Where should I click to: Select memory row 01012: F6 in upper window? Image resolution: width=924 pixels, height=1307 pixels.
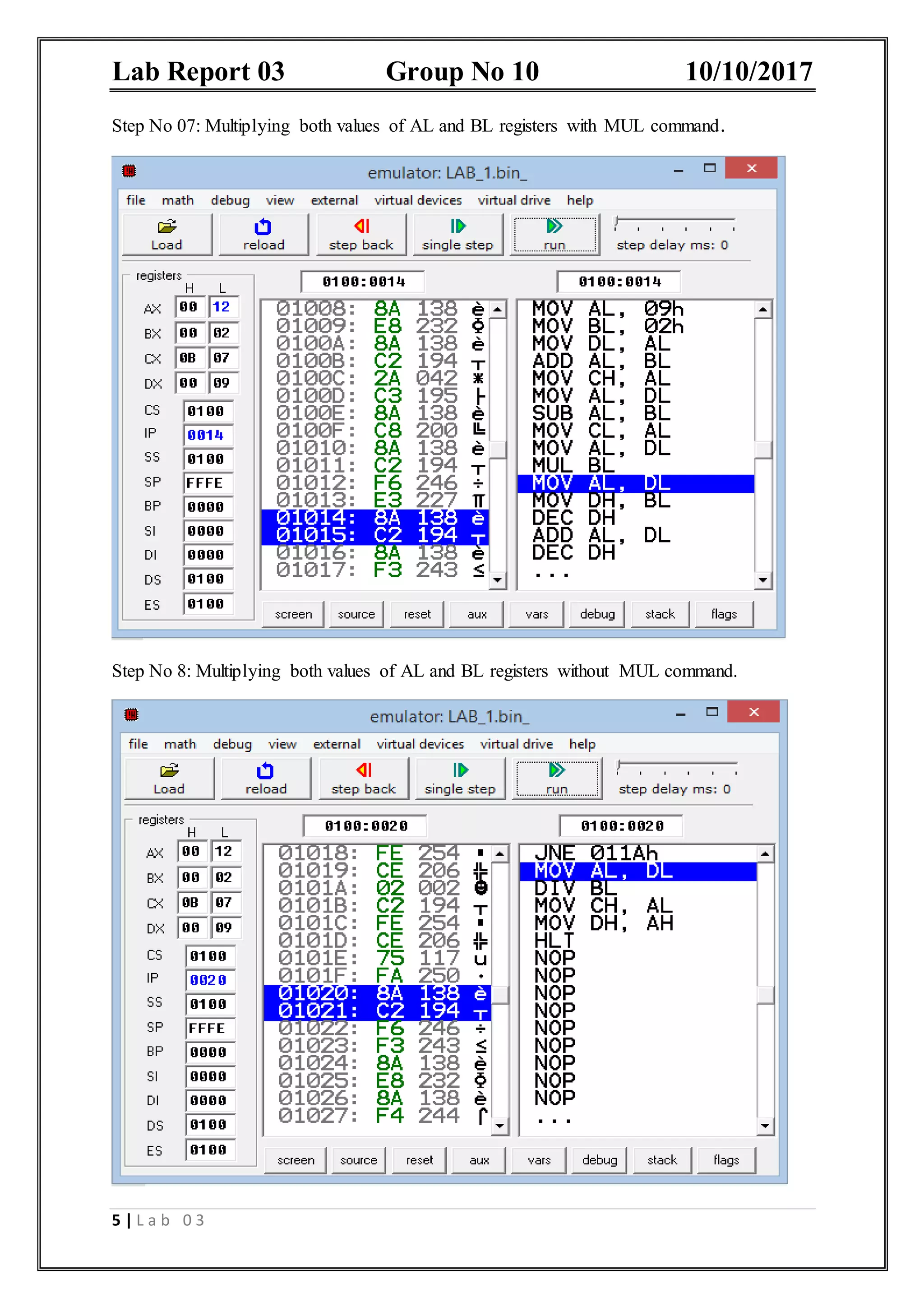(375, 483)
